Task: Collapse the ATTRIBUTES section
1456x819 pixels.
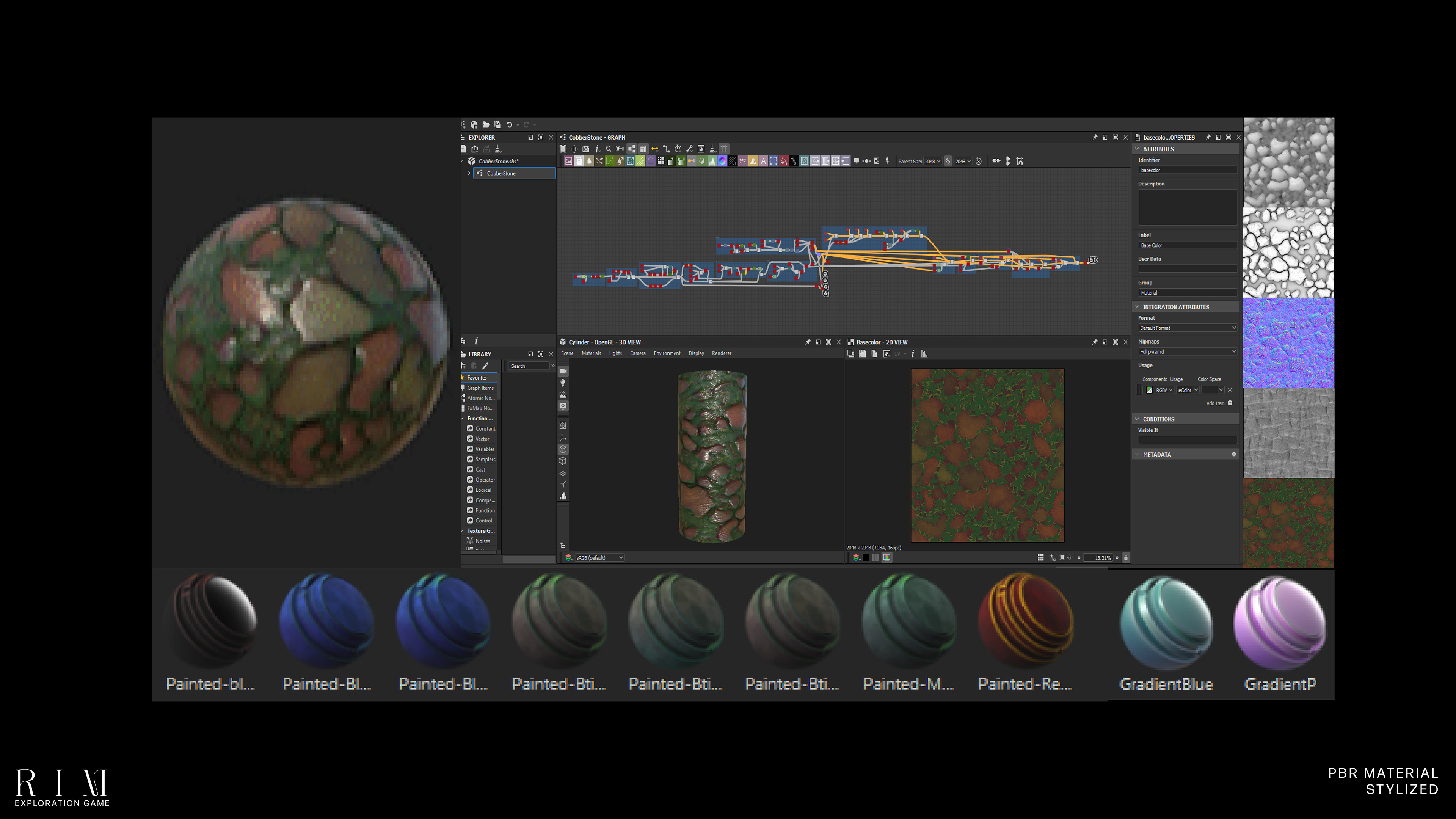Action: [x=1137, y=149]
